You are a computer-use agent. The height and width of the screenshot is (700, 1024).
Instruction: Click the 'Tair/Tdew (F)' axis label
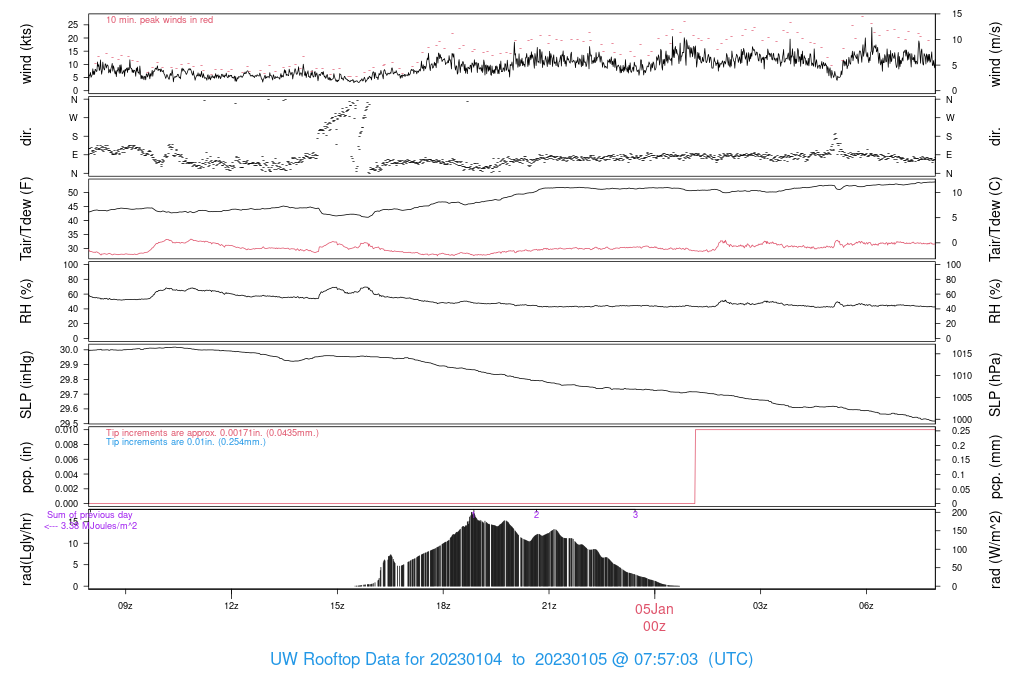pyautogui.click(x=26, y=219)
